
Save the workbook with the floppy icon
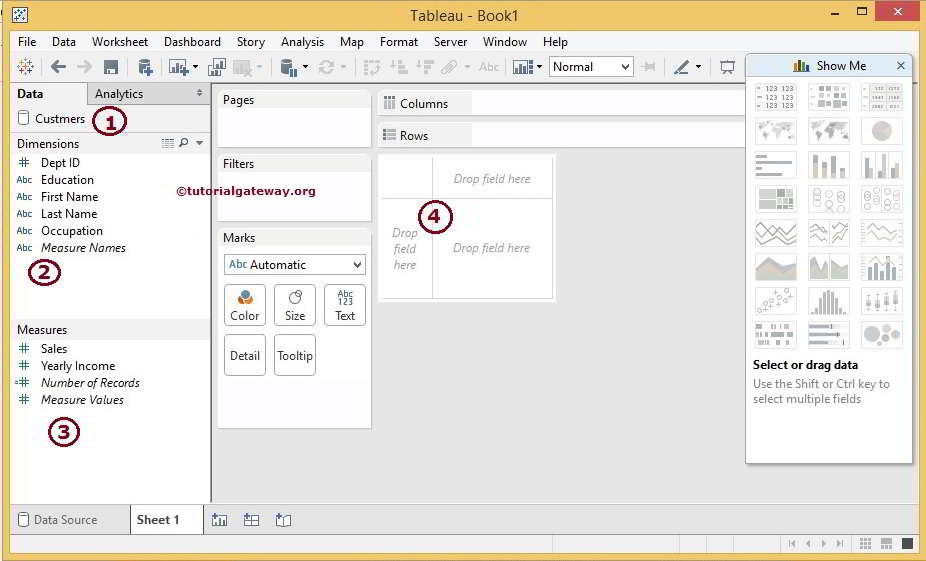click(110, 67)
